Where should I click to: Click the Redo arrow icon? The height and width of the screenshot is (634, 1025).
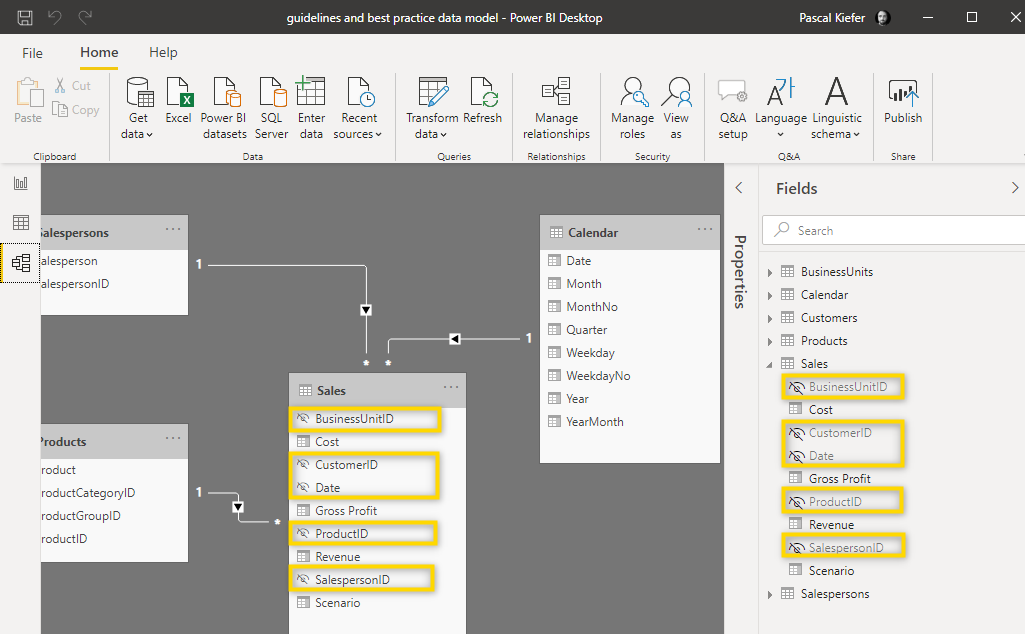85,17
